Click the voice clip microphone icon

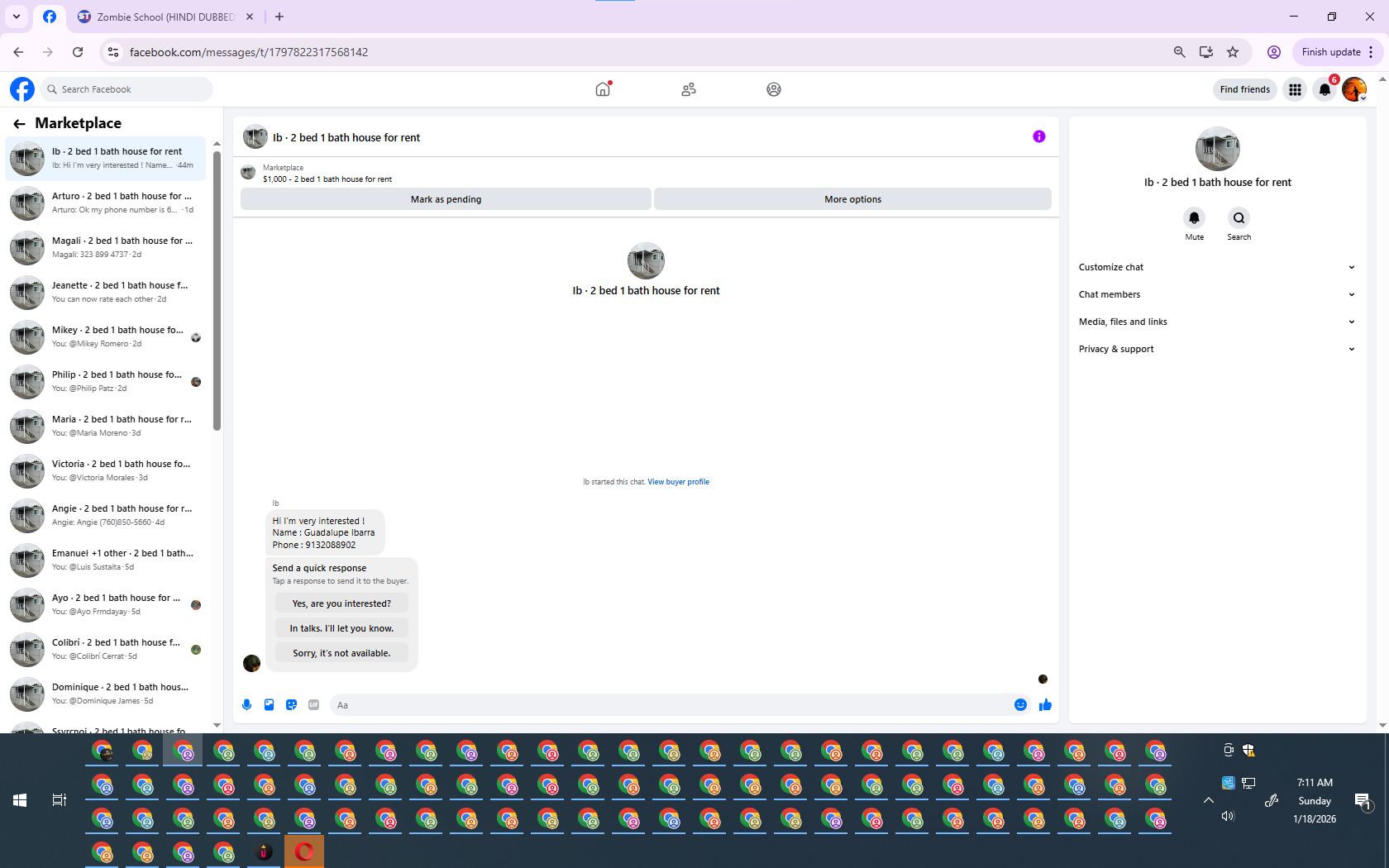click(x=246, y=705)
